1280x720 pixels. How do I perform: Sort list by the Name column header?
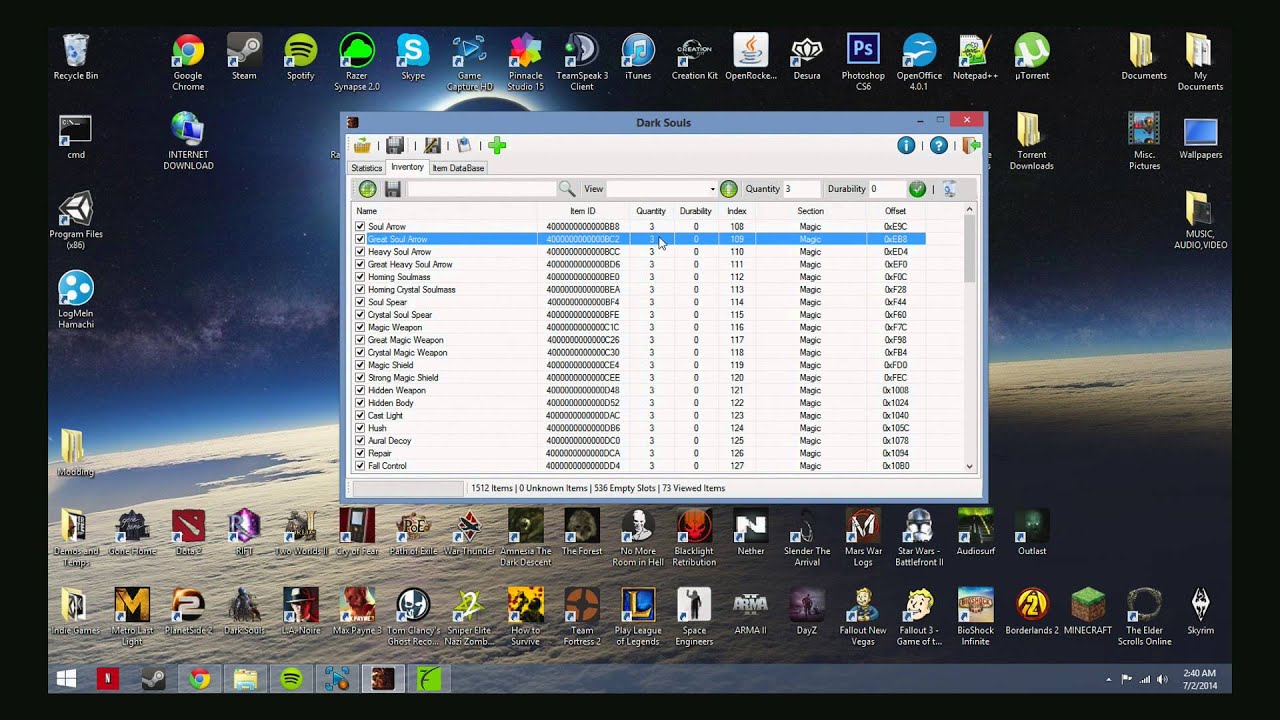point(445,211)
